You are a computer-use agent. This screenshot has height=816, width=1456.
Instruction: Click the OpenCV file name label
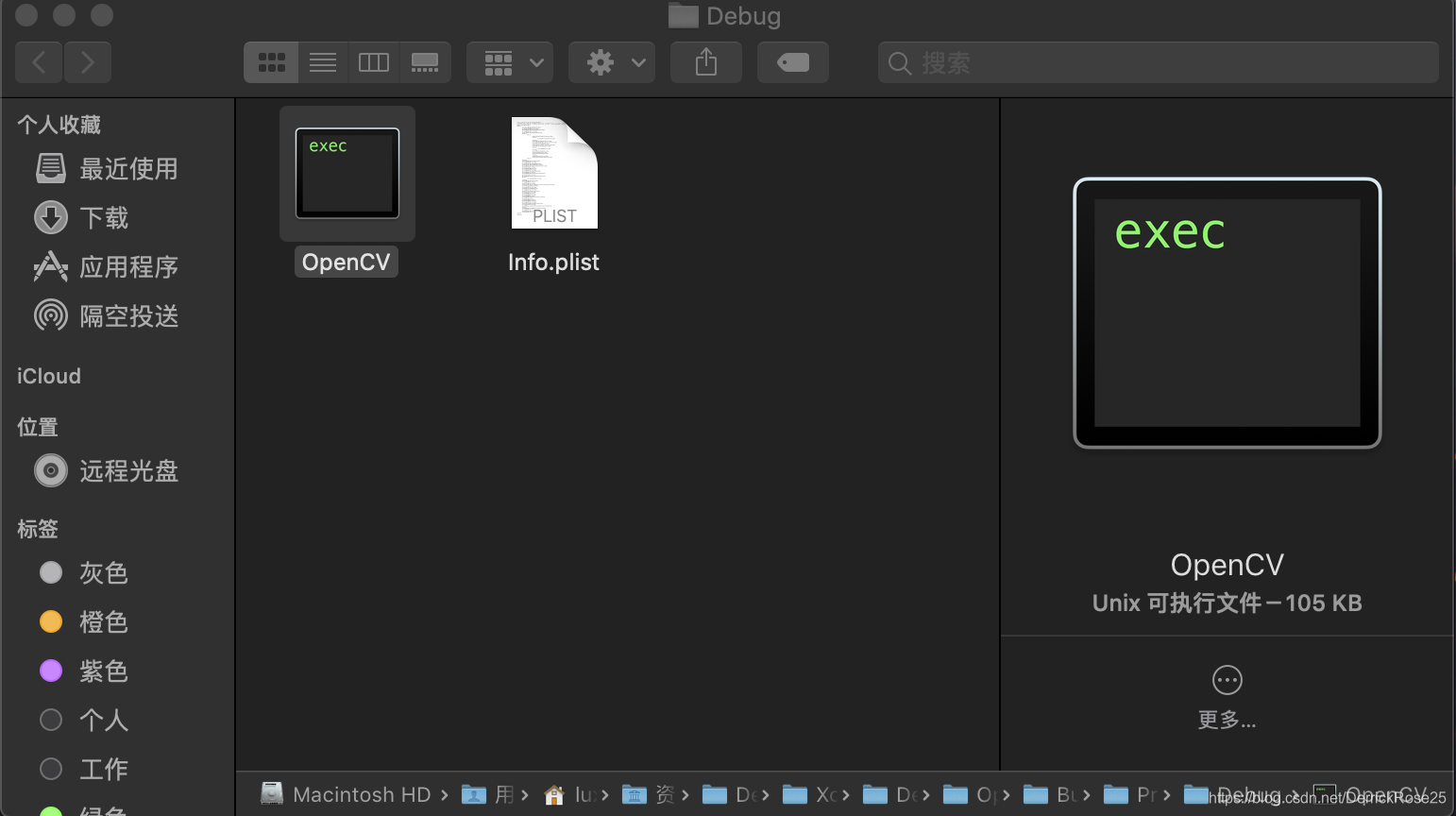point(347,262)
